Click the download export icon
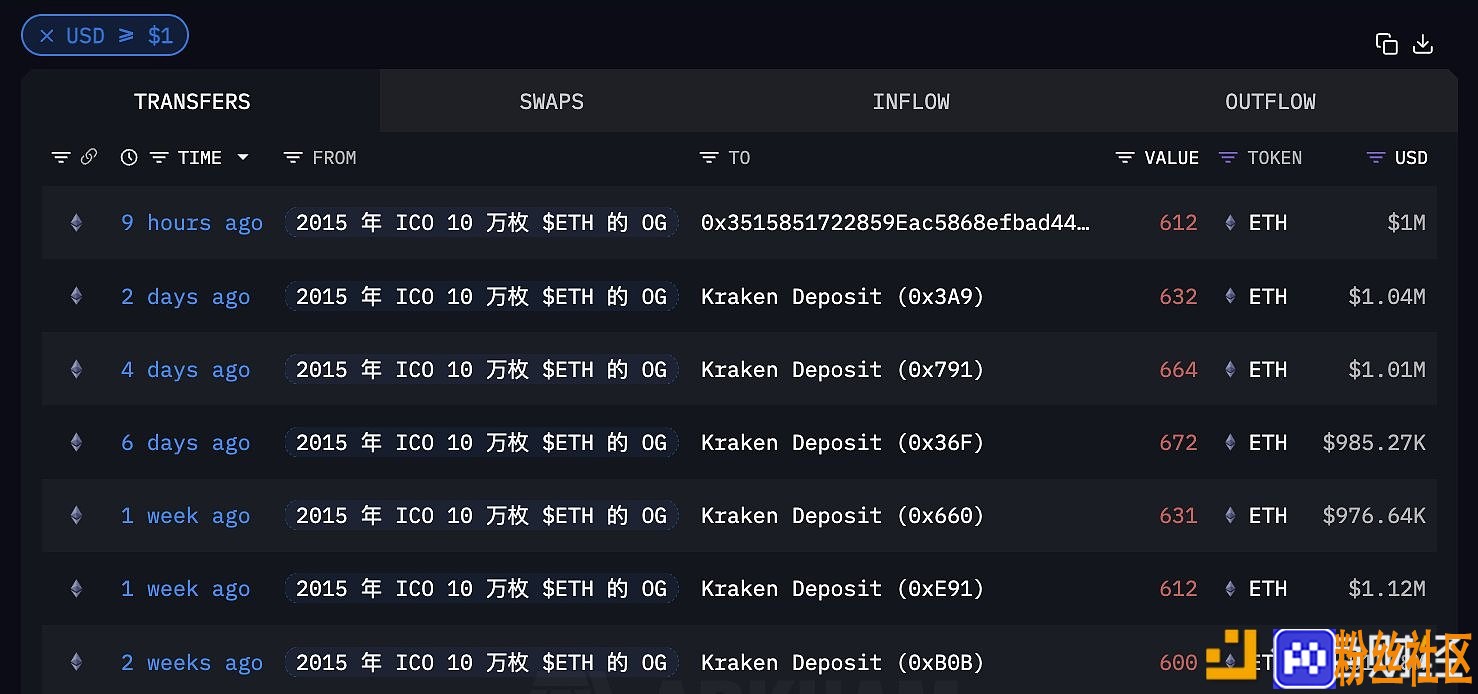Image resolution: width=1478 pixels, height=694 pixels. point(1423,44)
